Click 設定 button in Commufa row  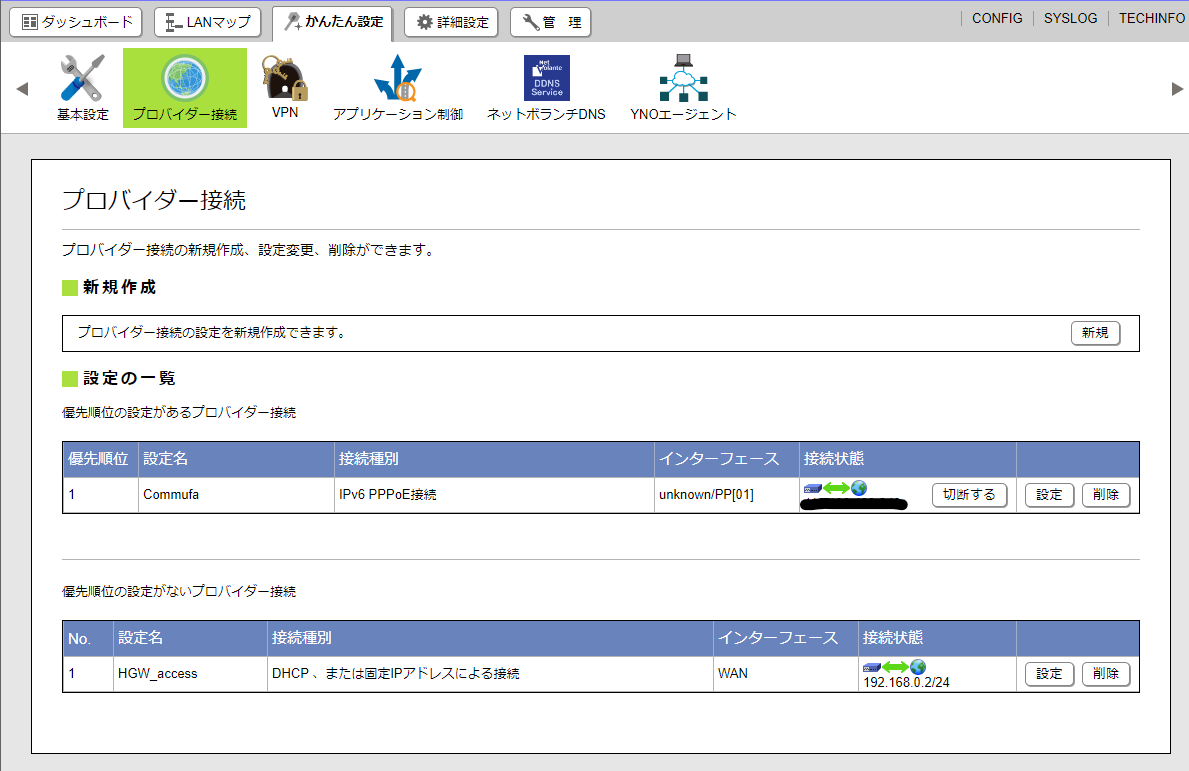coord(1049,494)
